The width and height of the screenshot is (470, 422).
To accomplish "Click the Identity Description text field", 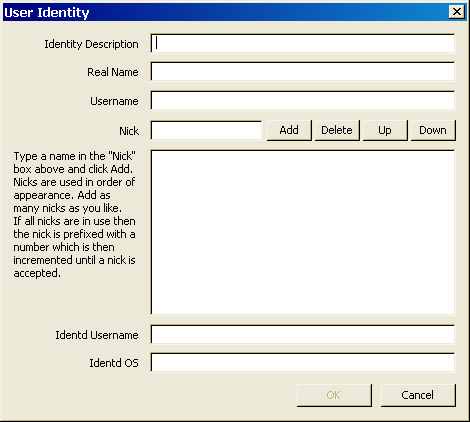I will pos(303,43).
